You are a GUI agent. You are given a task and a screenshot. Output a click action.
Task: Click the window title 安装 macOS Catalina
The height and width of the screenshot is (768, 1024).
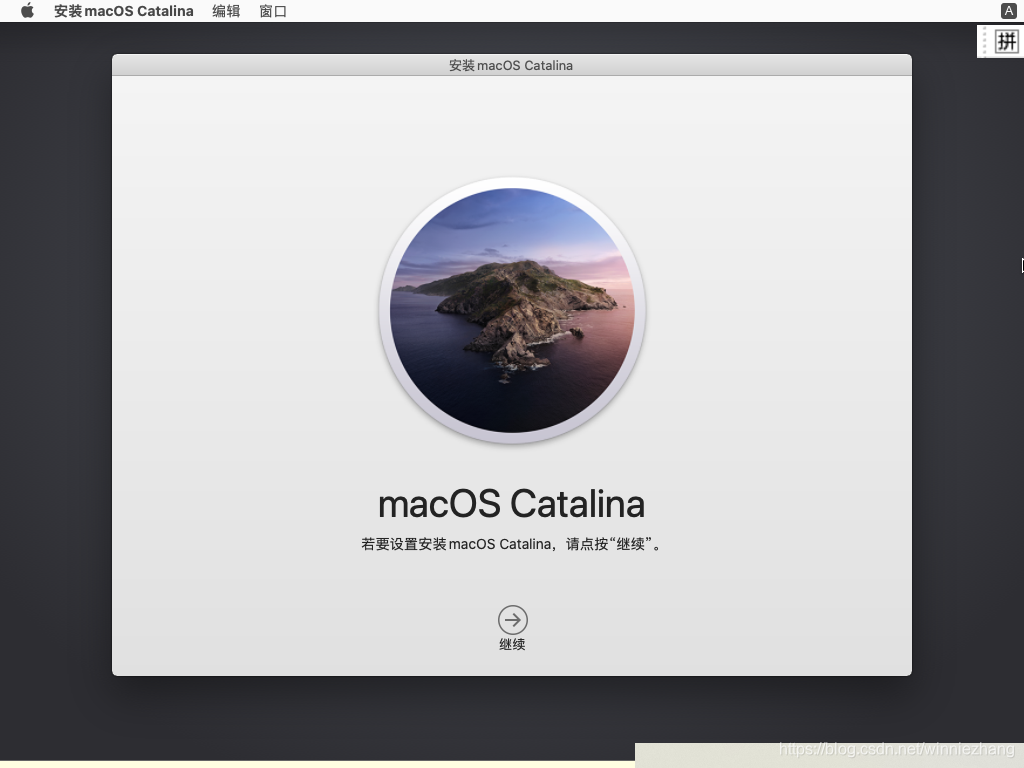[511, 65]
